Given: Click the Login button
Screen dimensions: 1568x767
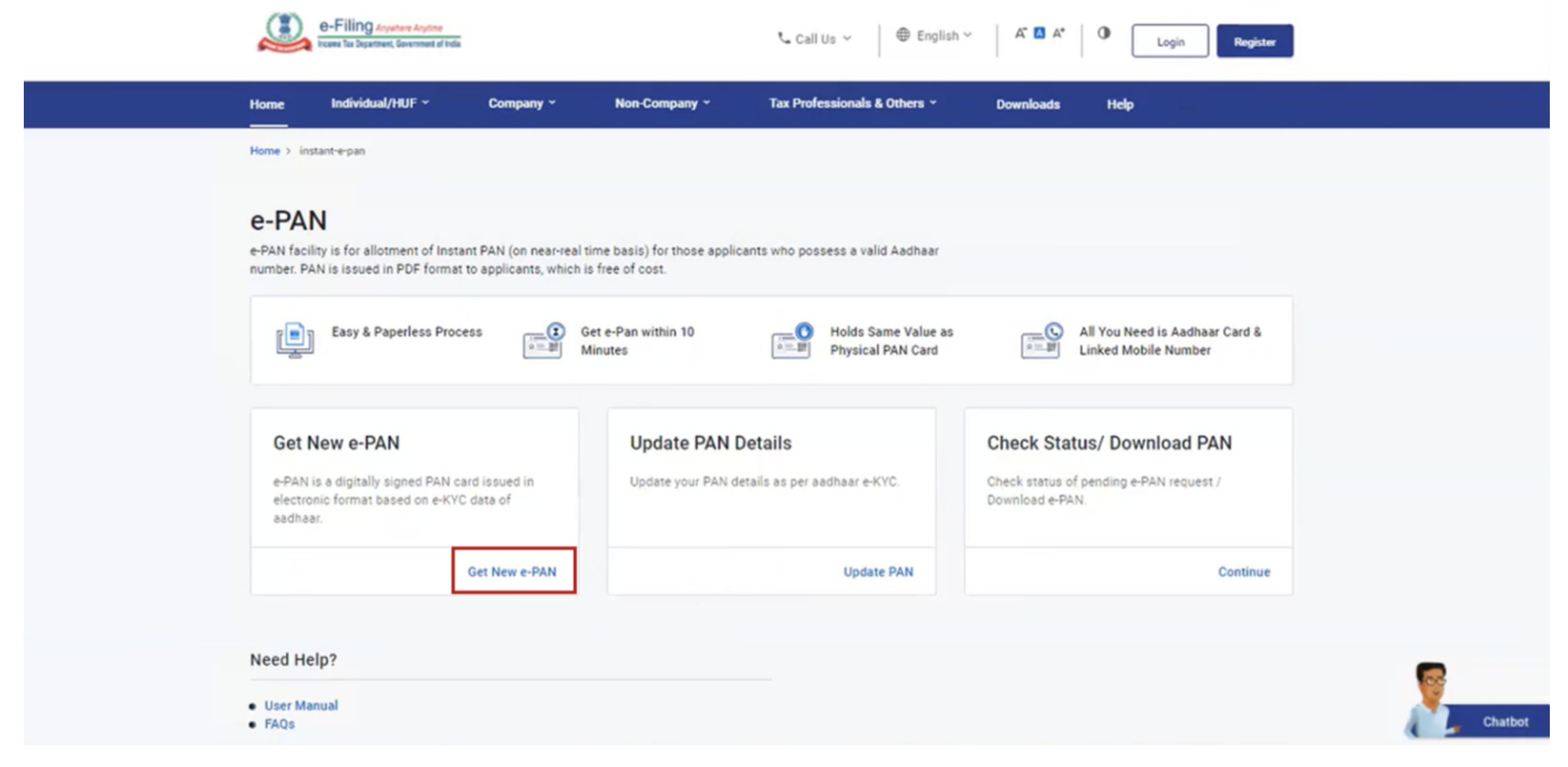Looking at the screenshot, I should [1170, 41].
